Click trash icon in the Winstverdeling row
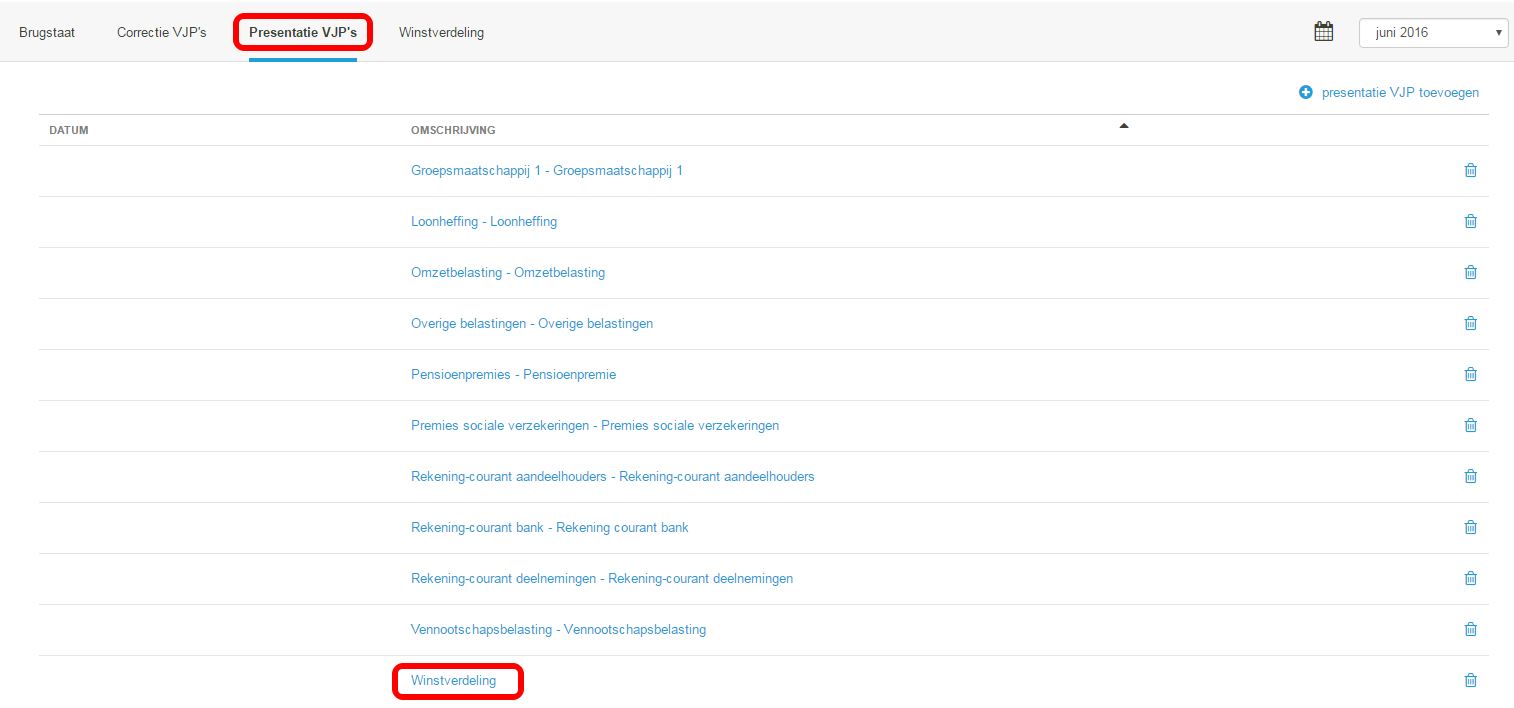This screenshot has height=708, width=1514. (x=1470, y=680)
